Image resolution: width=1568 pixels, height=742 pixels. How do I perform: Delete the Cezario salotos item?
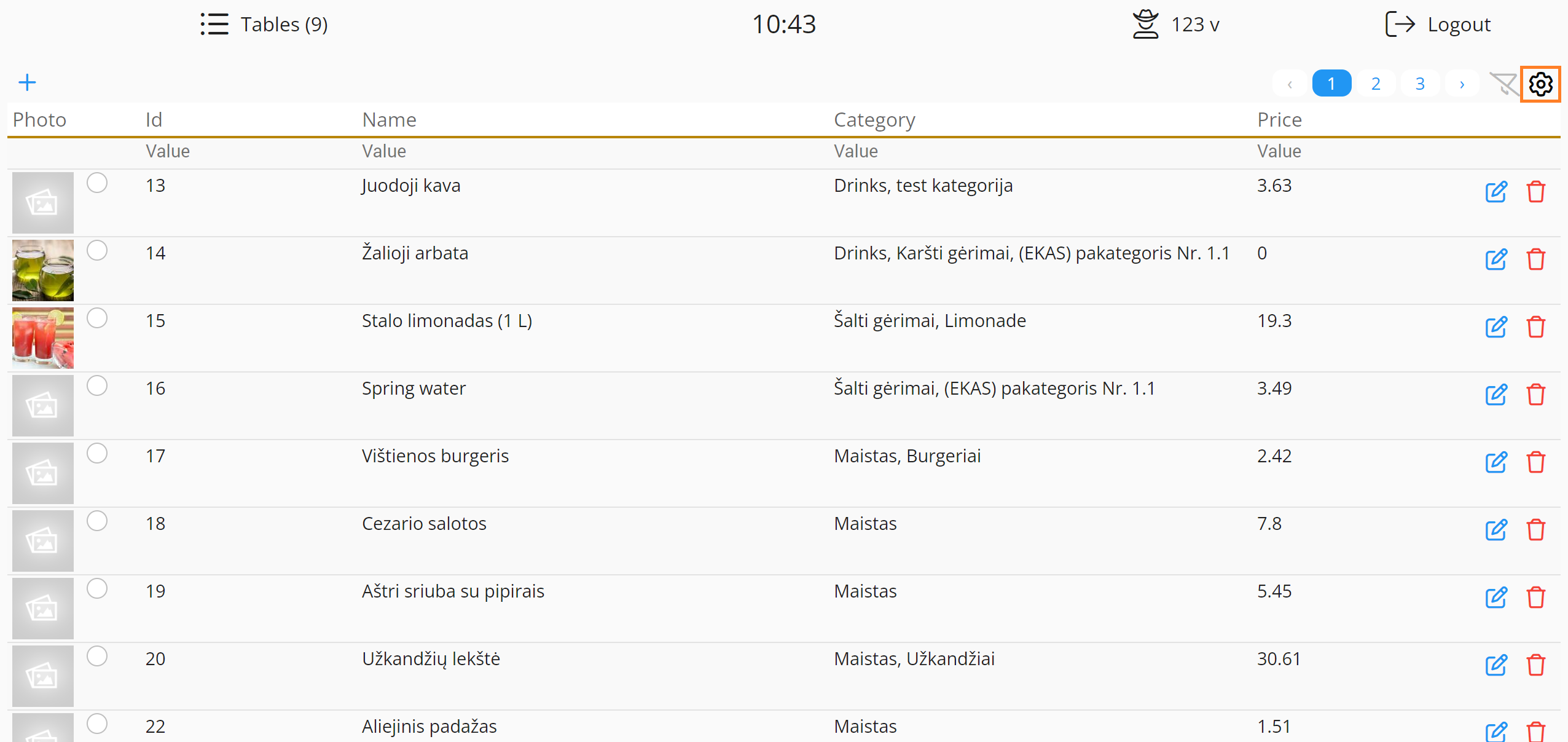[1535, 530]
